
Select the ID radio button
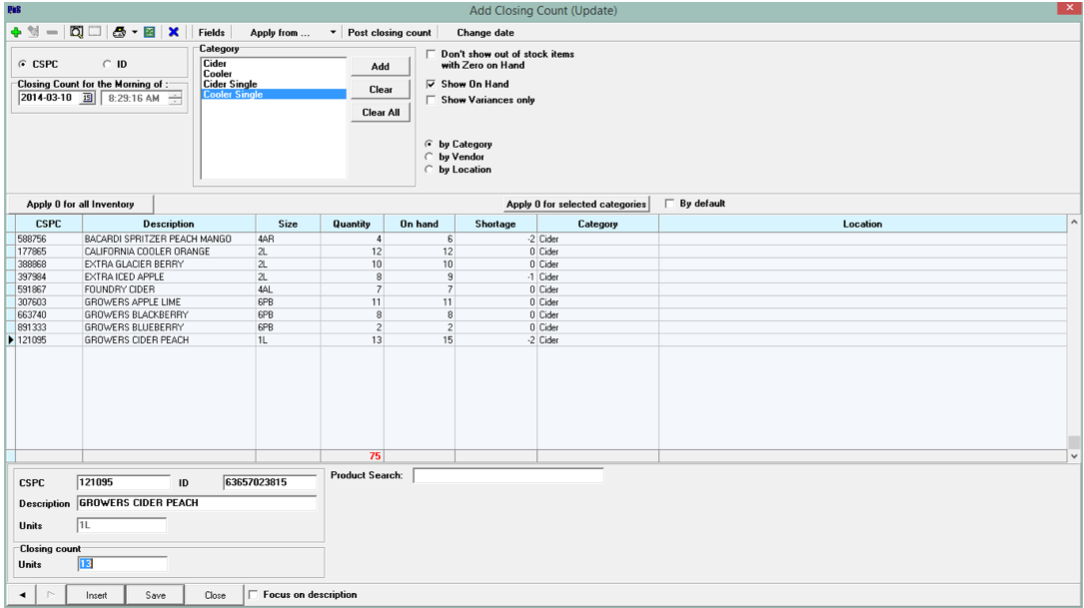[x=106, y=64]
